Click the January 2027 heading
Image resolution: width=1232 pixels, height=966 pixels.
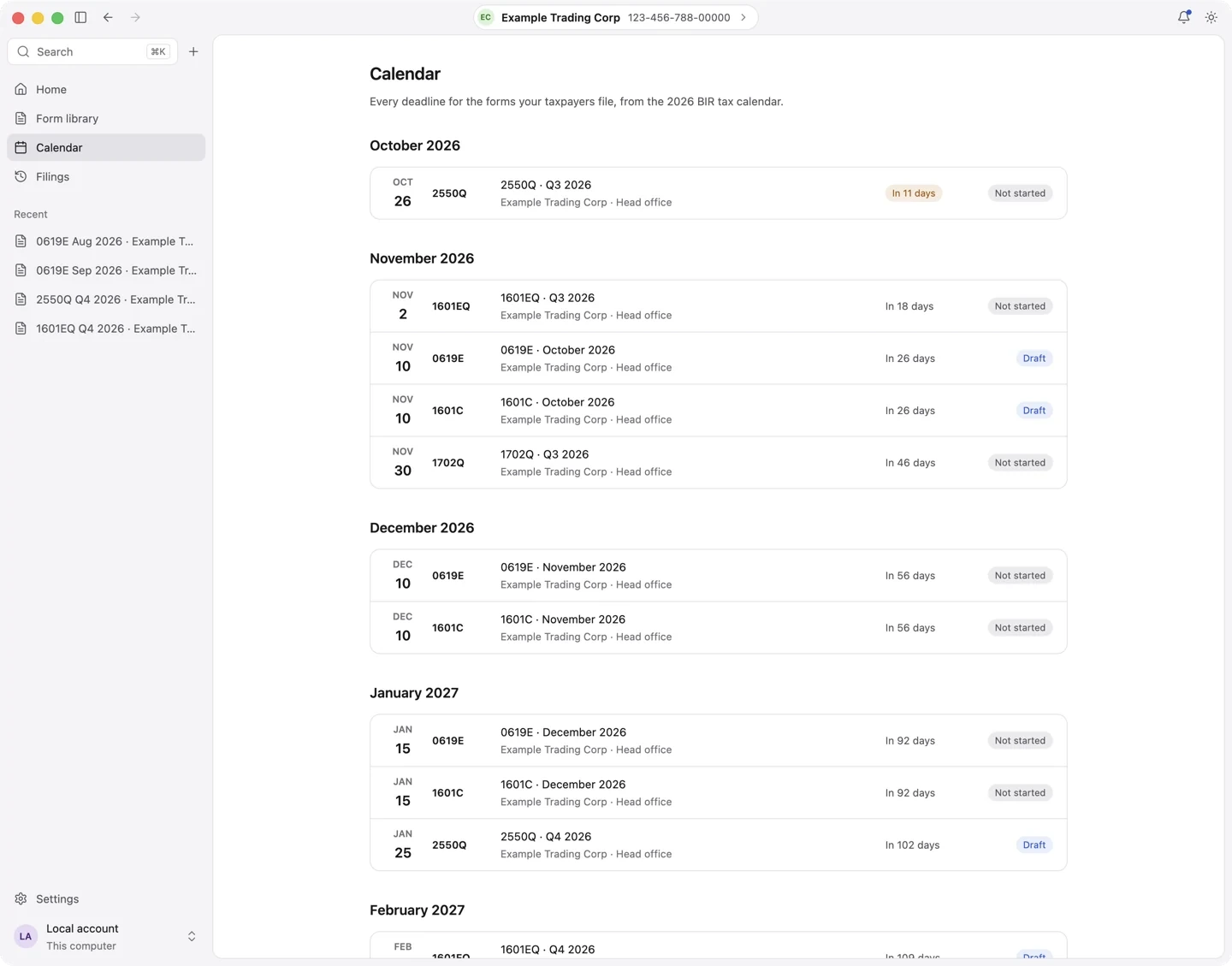coord(414,693)
